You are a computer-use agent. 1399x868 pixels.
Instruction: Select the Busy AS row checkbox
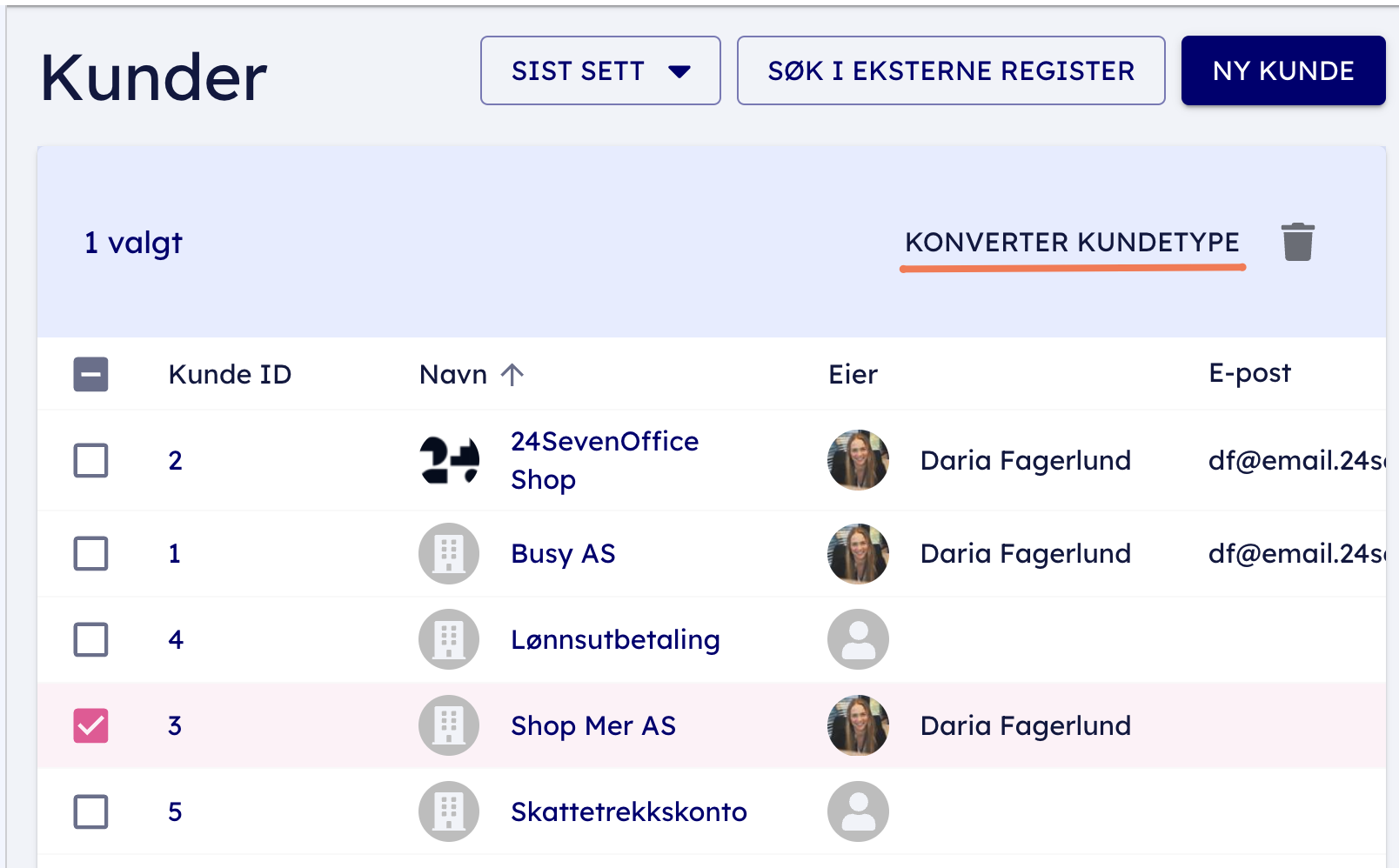coord(91,553)
